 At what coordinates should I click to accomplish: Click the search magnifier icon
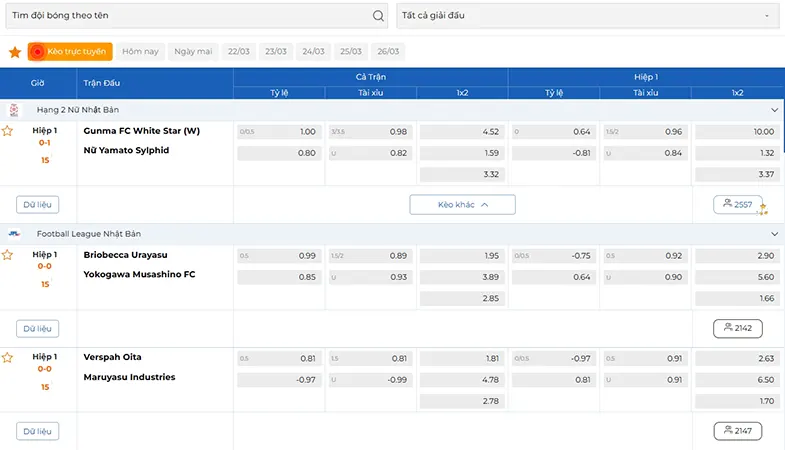click(378, 16)
